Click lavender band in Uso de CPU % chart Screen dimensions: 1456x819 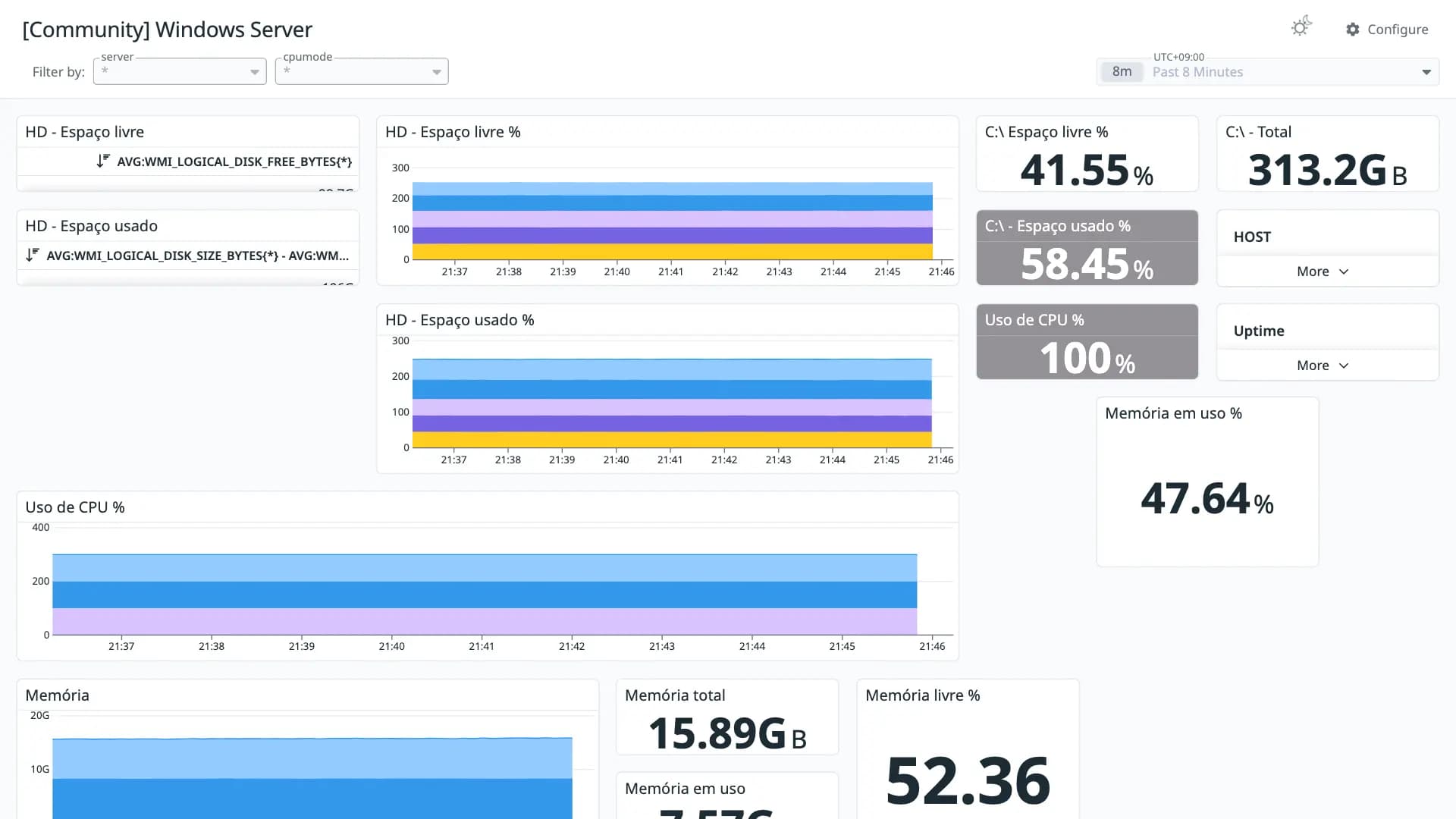click(x=485, y=621)
